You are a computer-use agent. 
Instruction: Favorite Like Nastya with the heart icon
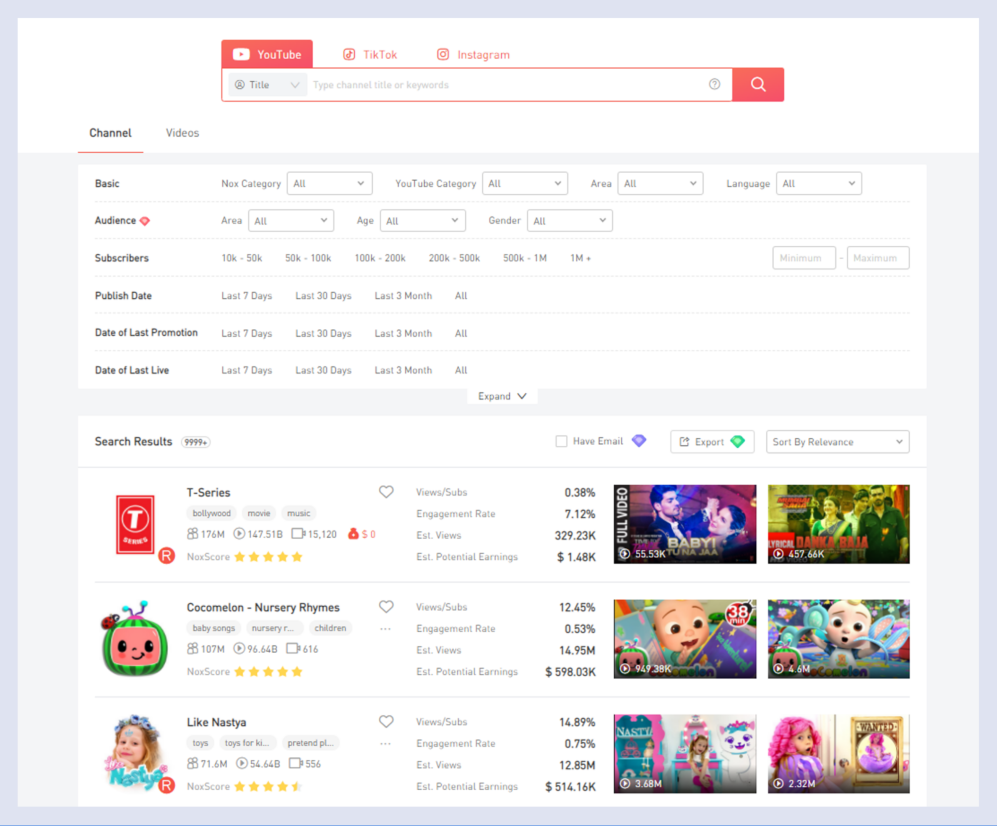(x=386, y=721)
